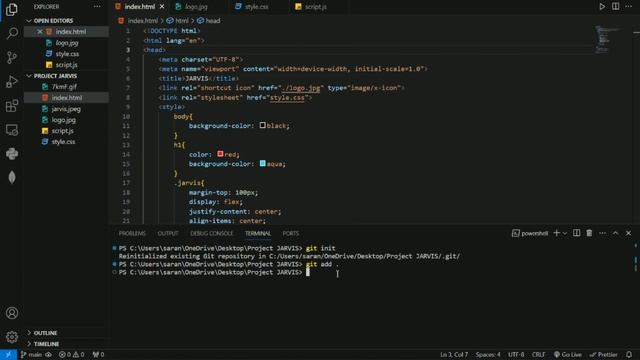This screenshot has width=640, height=360.
Task: Switch to the Debug Console tab
Action: (x=211, y=233)
